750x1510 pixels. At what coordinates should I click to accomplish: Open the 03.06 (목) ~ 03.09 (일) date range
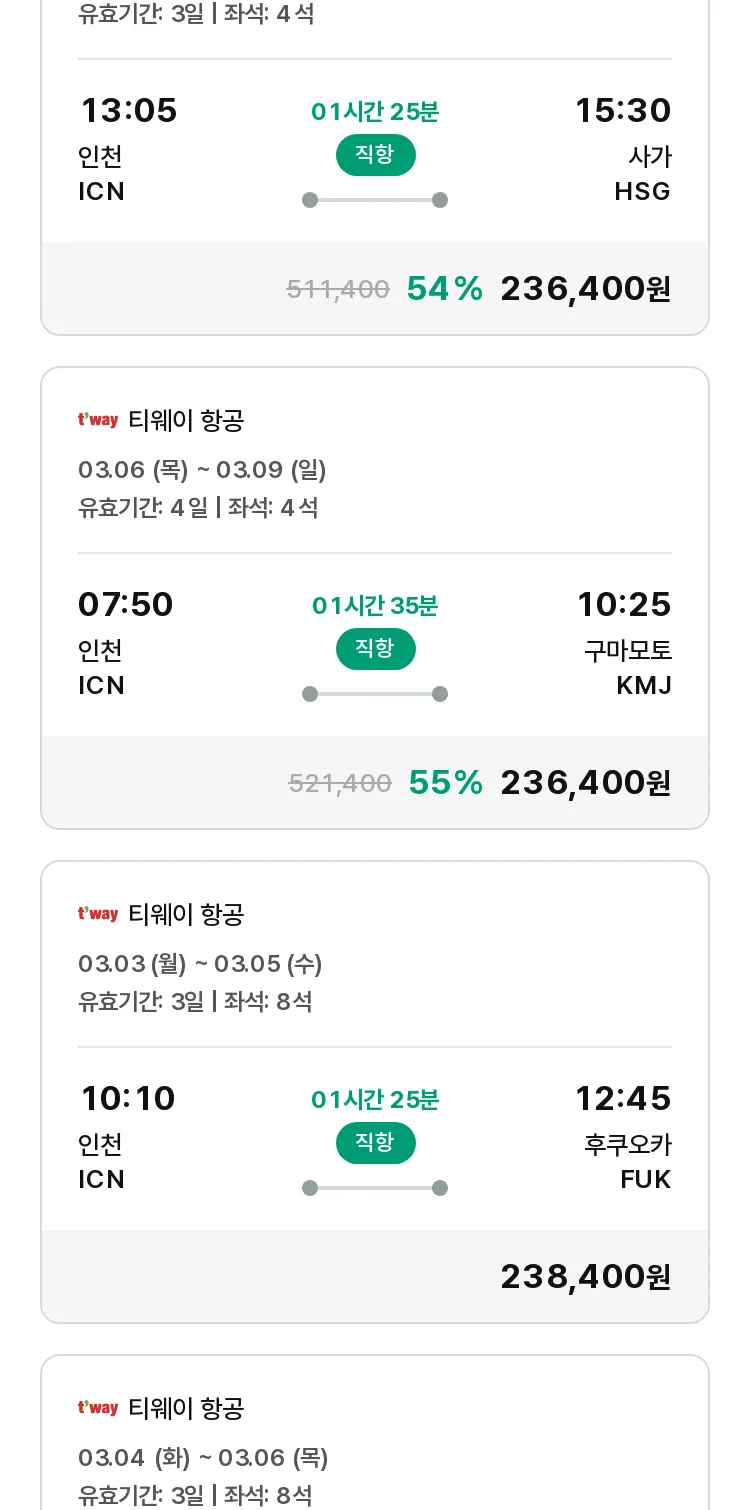(x=202, y=470)
